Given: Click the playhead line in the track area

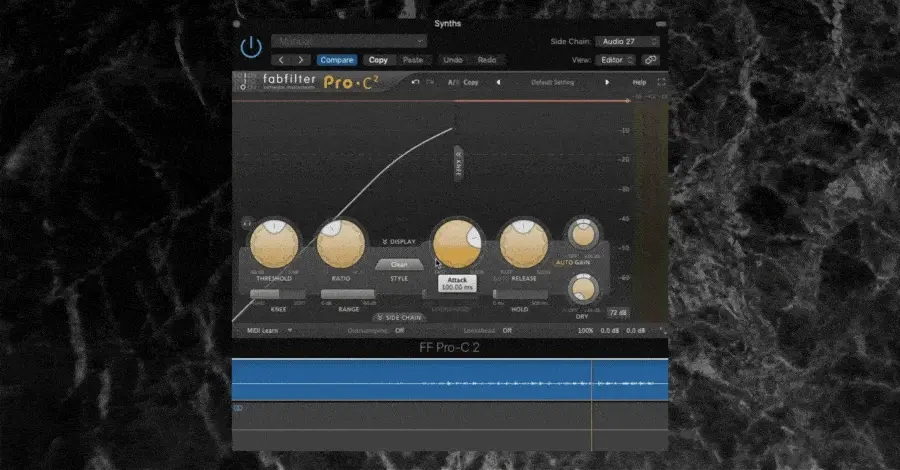Looking at the screenshot, I should pos(591,404).
